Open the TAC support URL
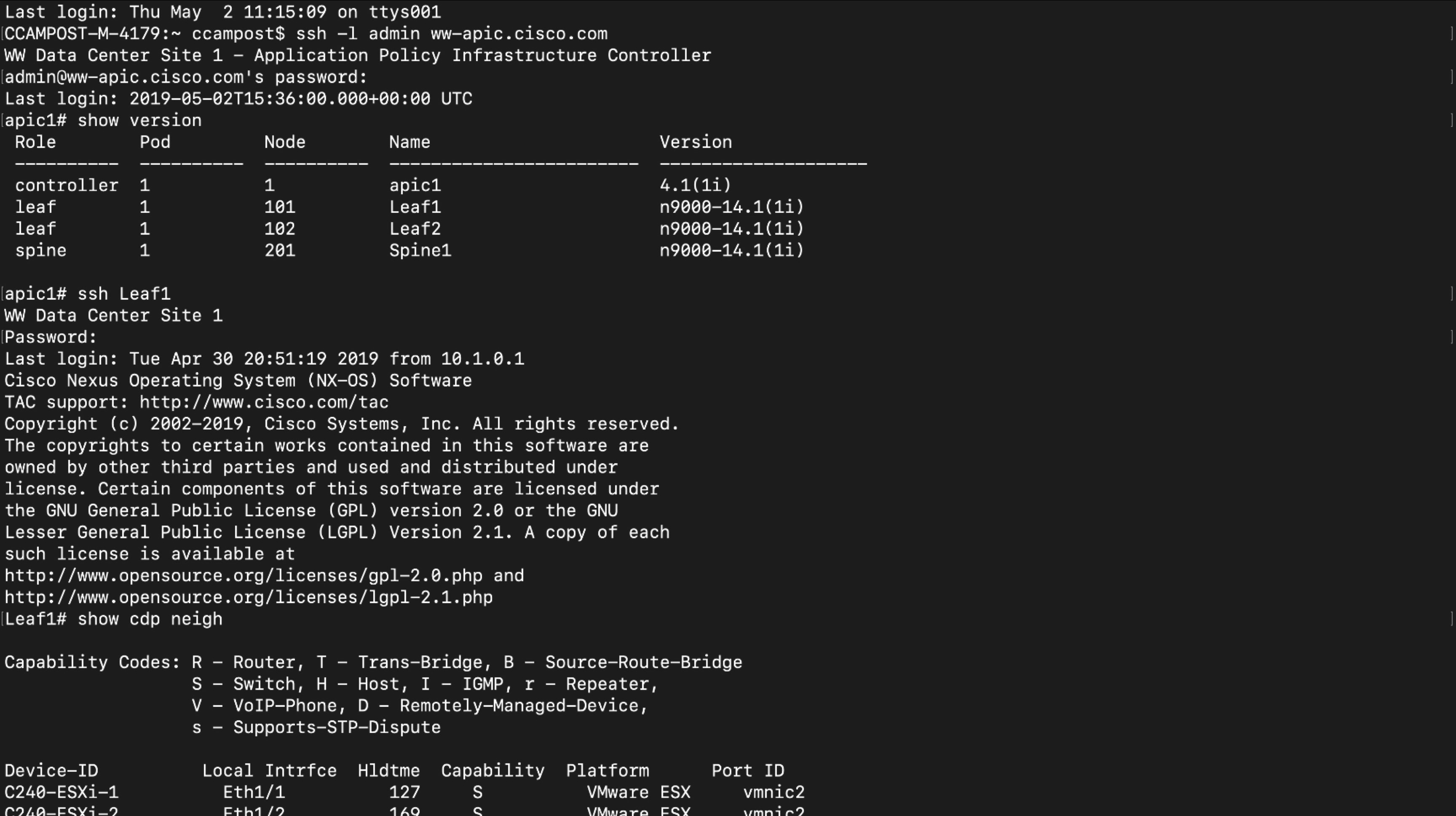The height and width of the screenshot is (816, 1456). 264,402
